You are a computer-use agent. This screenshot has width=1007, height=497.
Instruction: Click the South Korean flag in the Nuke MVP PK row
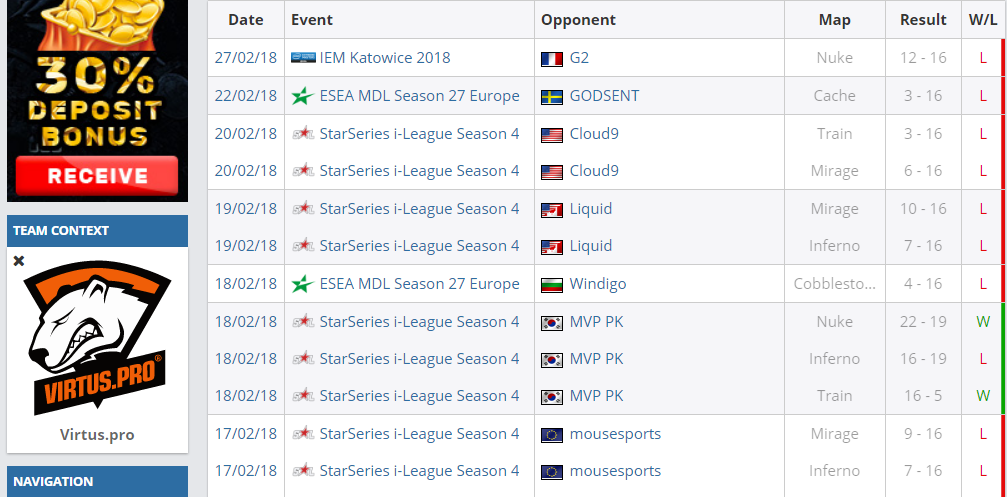[551, 323]
